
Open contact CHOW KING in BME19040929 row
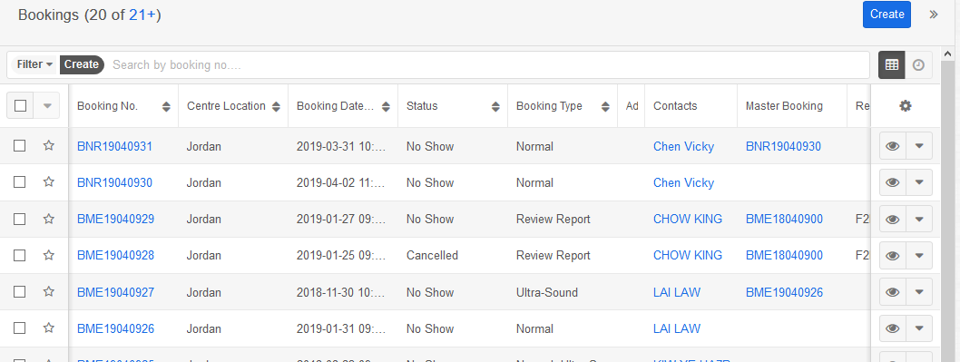click(x=688, y=219)
